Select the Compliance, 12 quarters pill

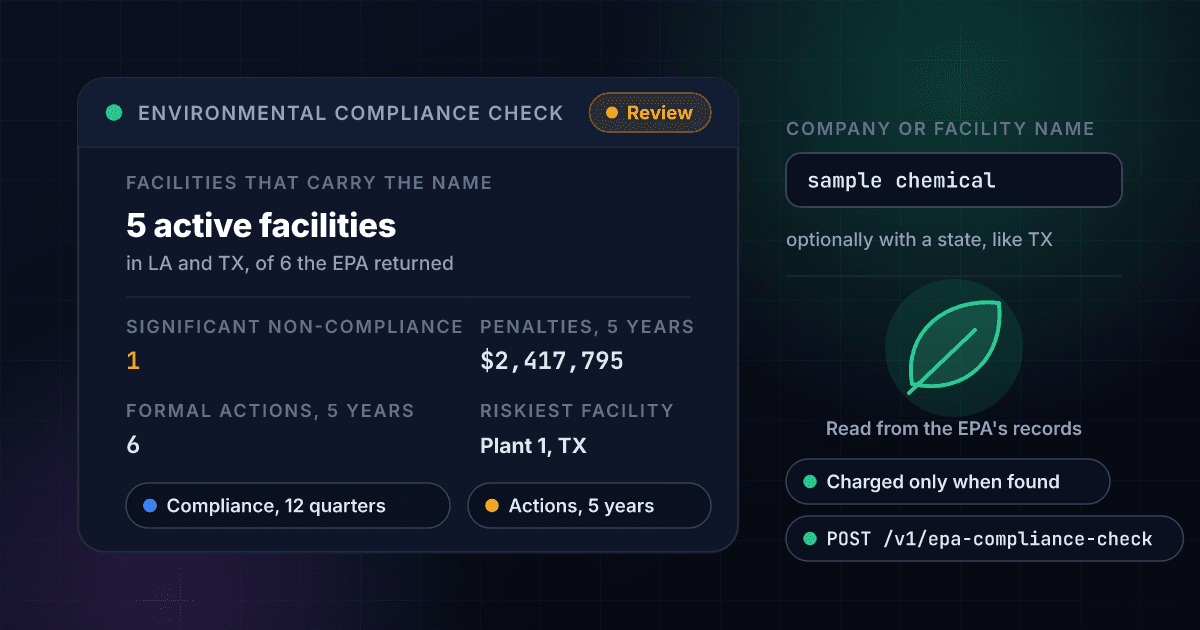click(x=288, y=506)
